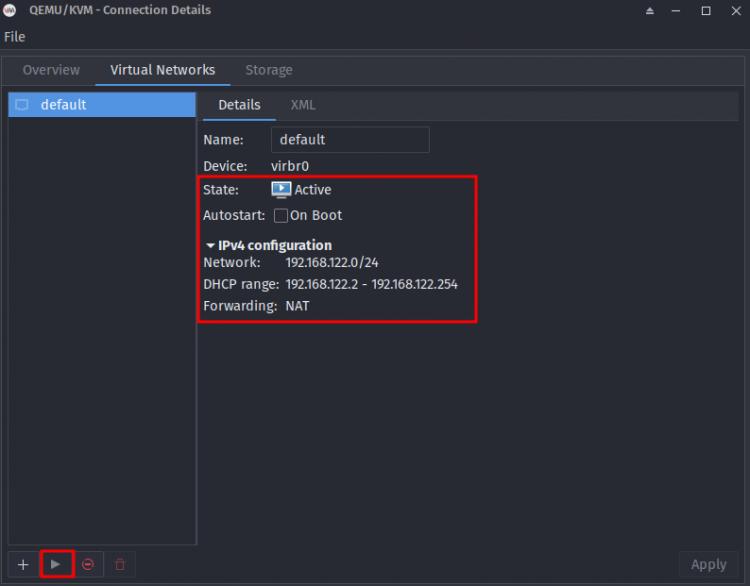Open the Virtual Networks tab
This screenshot has height=586, width=750.
[x=162, y=70]
